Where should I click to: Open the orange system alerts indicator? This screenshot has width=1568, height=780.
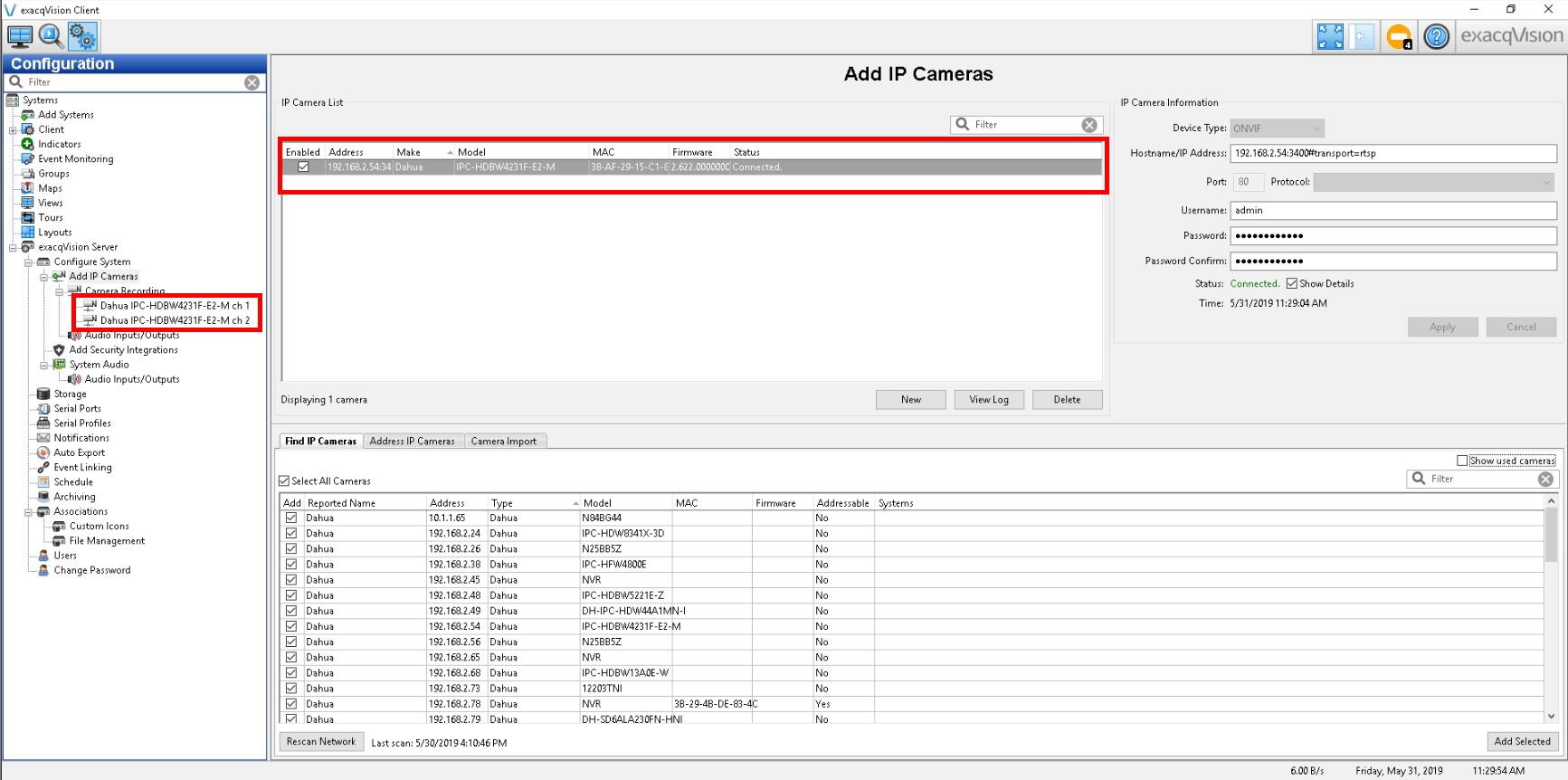coord(1399,36)
